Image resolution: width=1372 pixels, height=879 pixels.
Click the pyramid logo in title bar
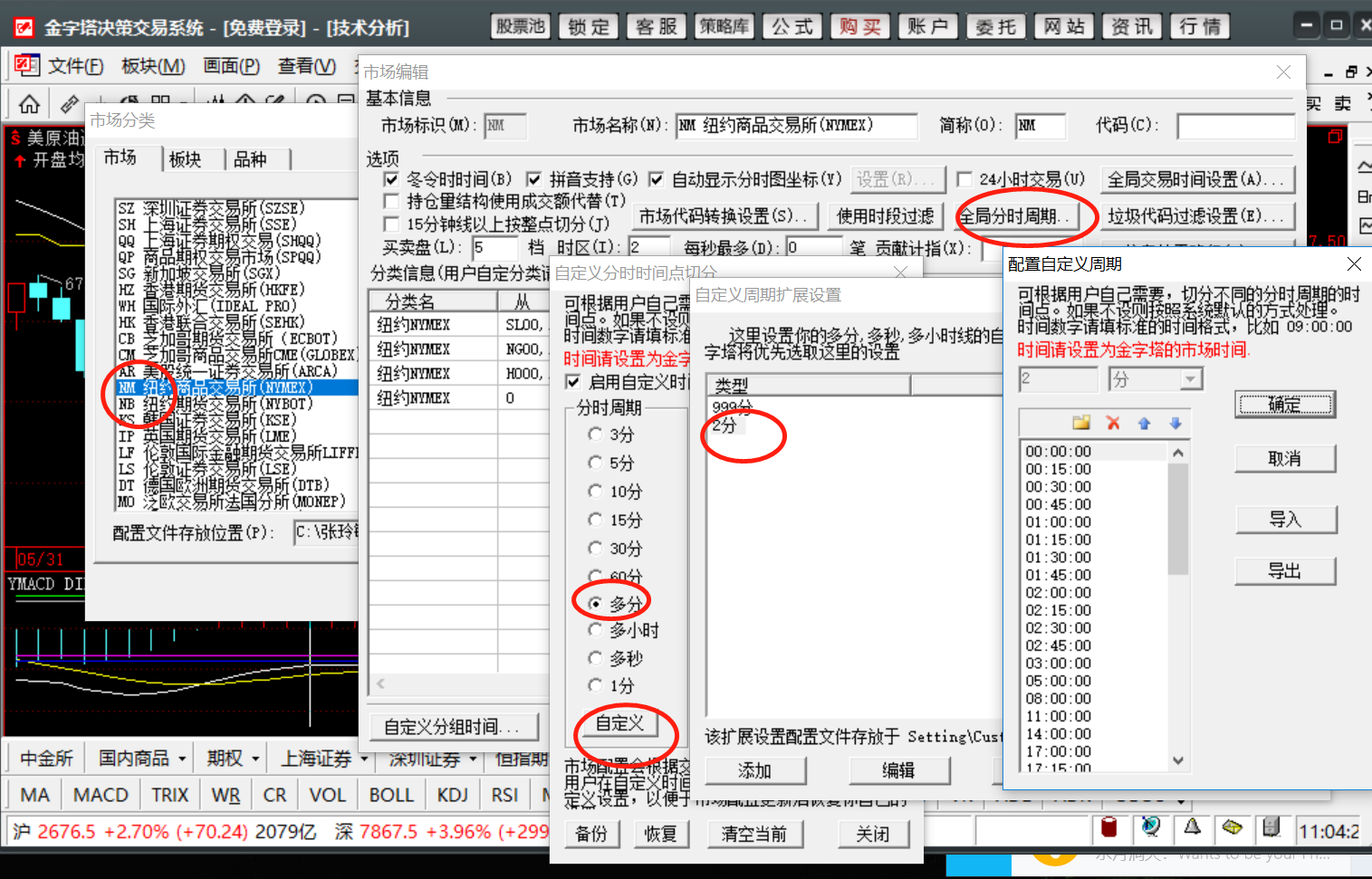coord(24,27)
